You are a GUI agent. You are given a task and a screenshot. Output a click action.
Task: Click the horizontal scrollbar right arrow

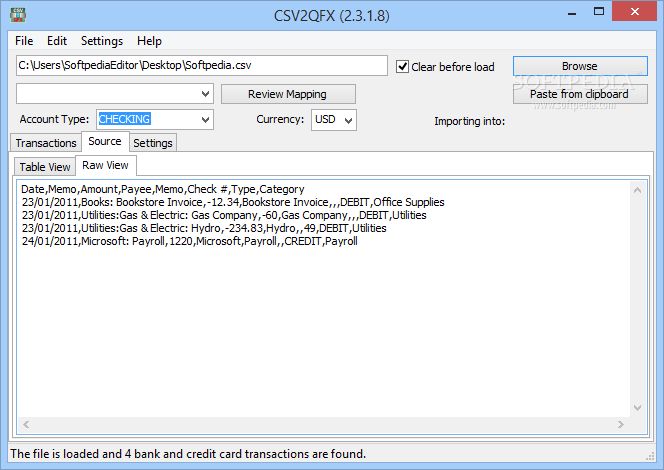tap(620, 424)
